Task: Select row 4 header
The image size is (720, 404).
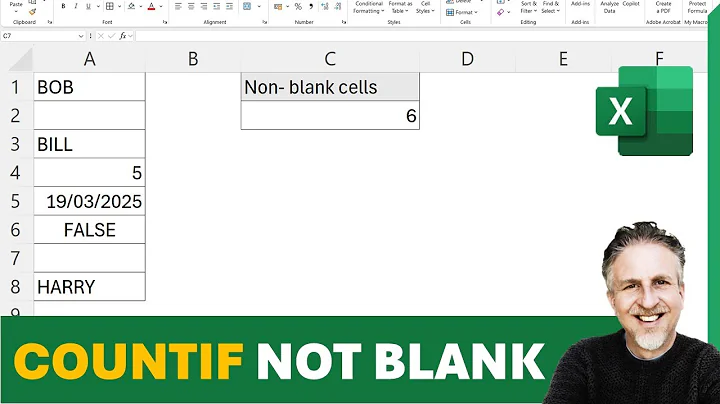Action: (x=16, y=173)
